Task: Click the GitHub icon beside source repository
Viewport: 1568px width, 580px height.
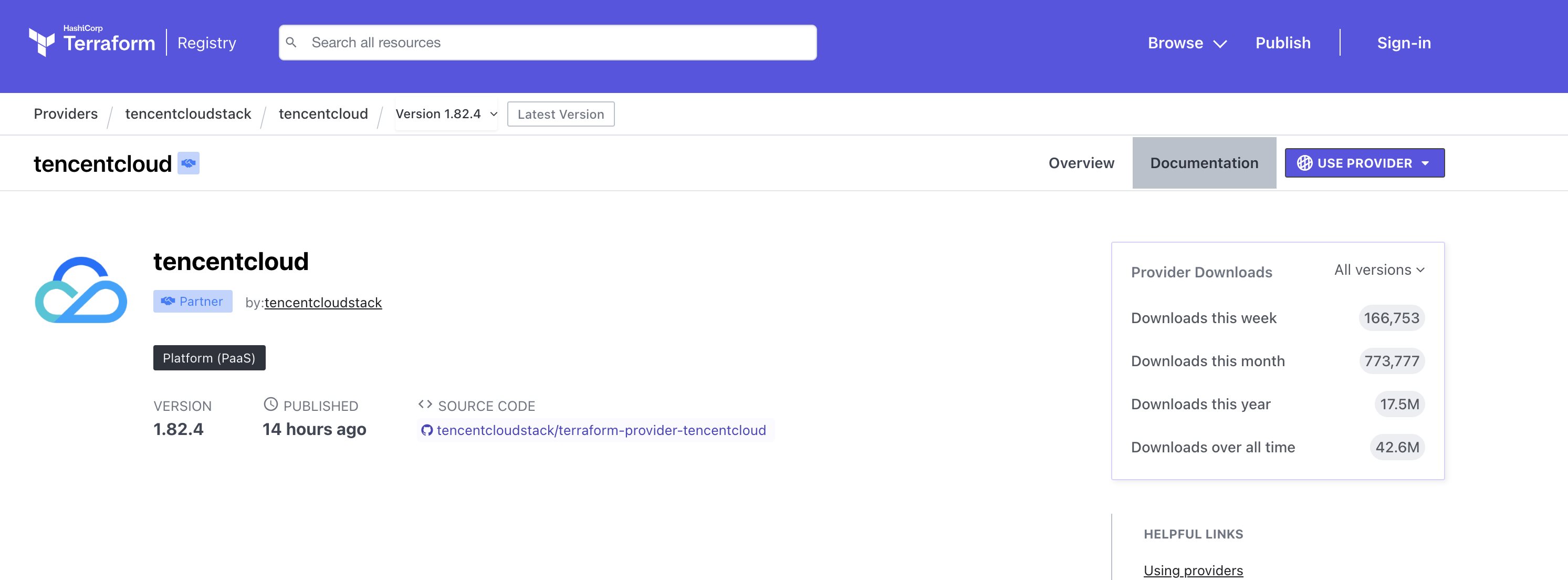Action: [x=427, y=430]
